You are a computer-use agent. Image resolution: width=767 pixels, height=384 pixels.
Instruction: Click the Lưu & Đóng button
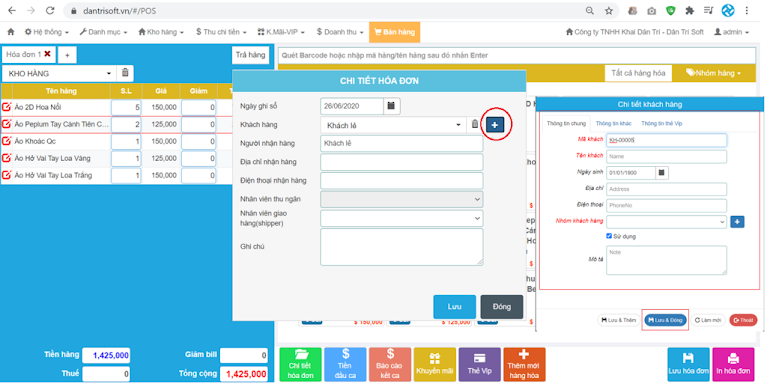point(665,320)
